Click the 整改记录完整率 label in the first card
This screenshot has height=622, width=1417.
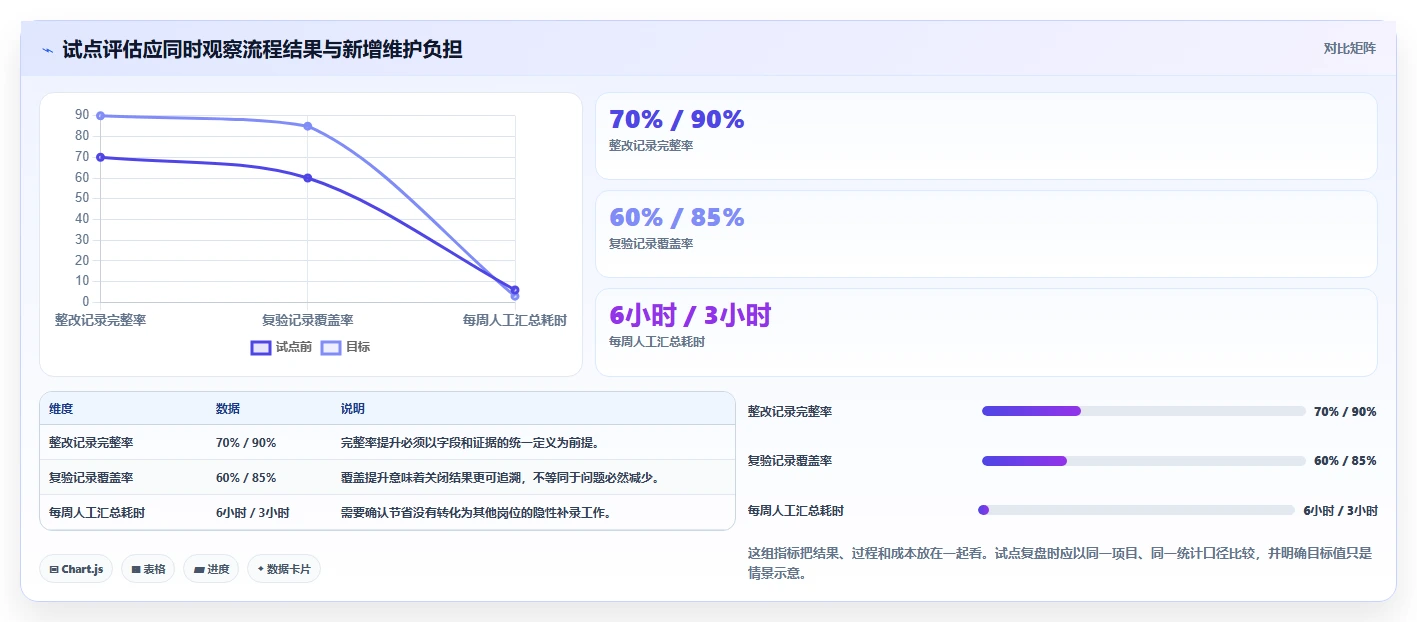click(651, 145)
